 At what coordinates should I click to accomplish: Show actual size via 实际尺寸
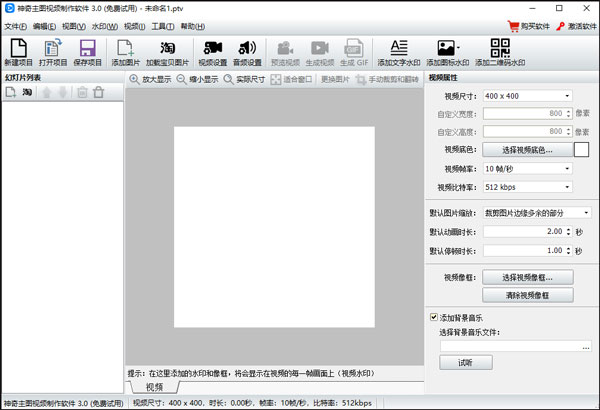245,79
